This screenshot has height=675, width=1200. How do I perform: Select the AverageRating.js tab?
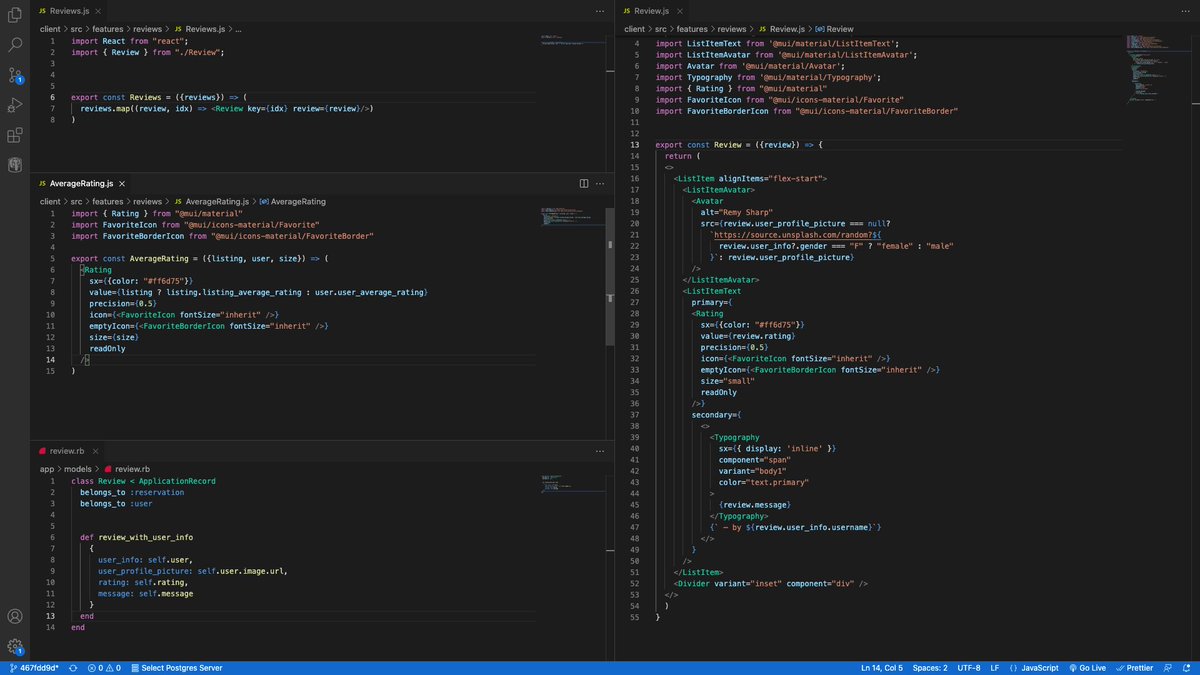tap(82, 184)
